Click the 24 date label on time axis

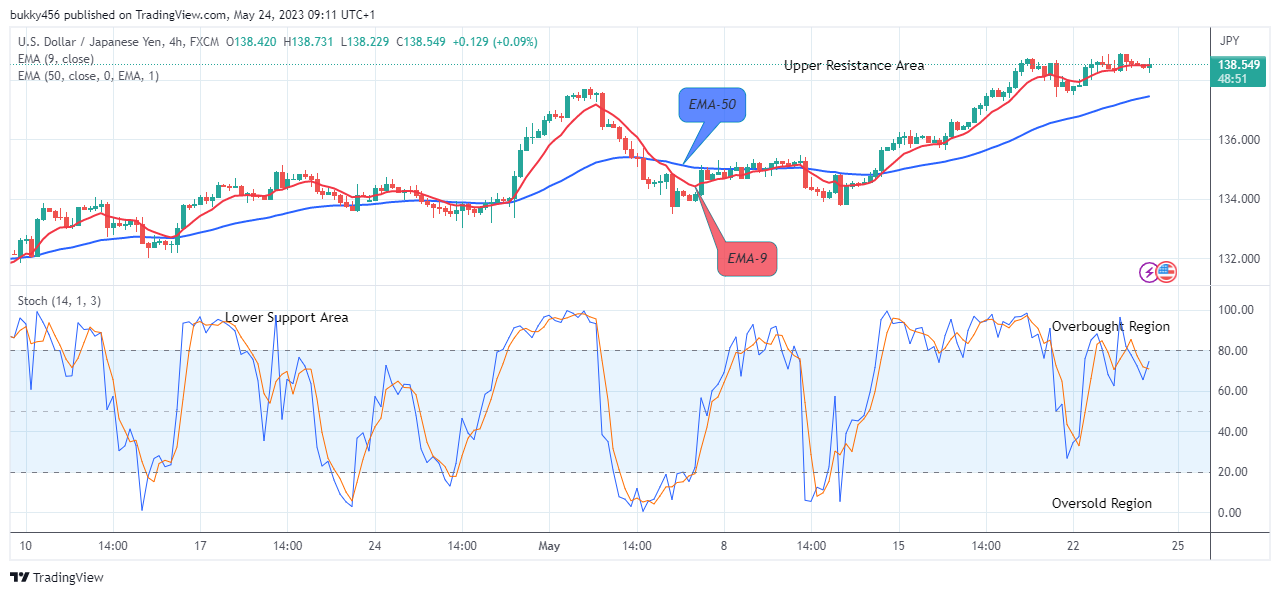[375, 546]
